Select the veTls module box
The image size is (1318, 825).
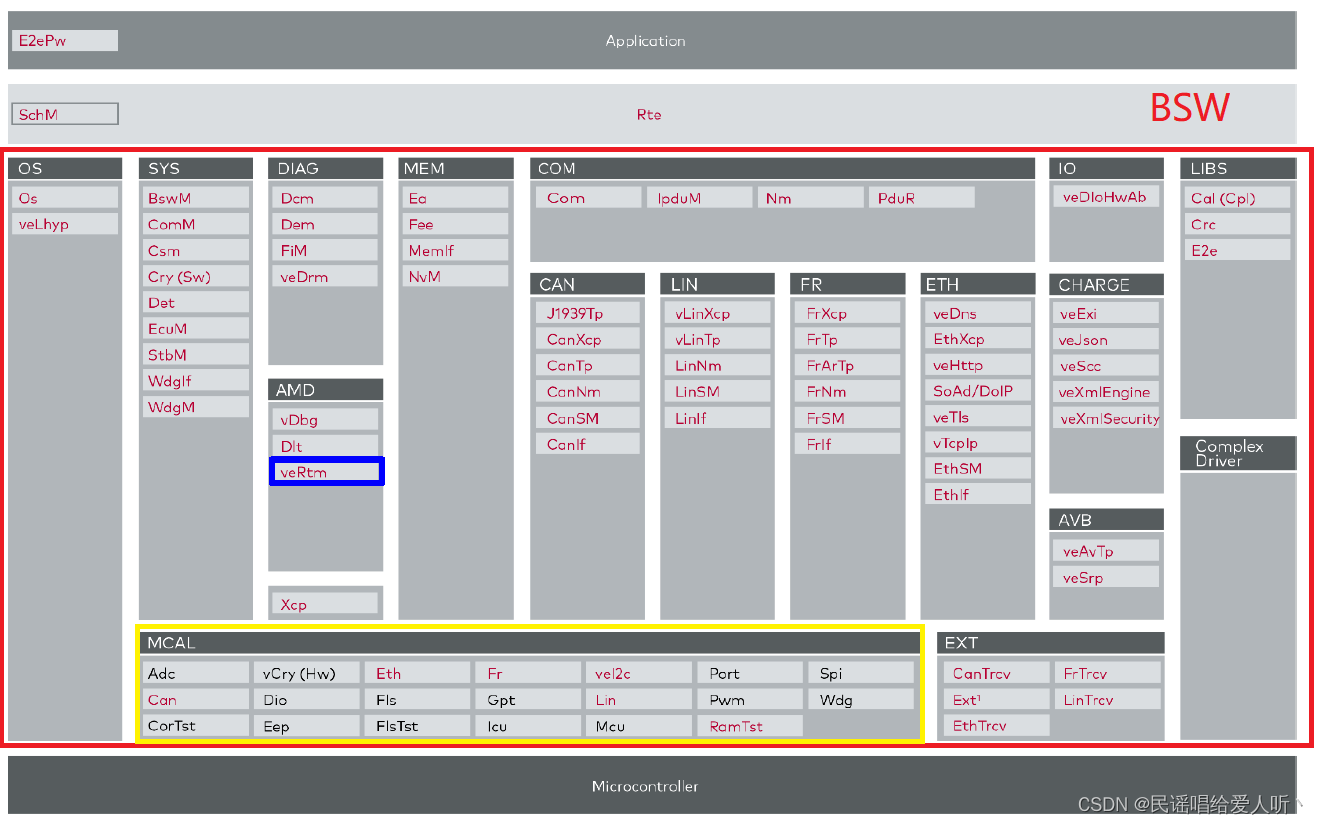(978, 417)
